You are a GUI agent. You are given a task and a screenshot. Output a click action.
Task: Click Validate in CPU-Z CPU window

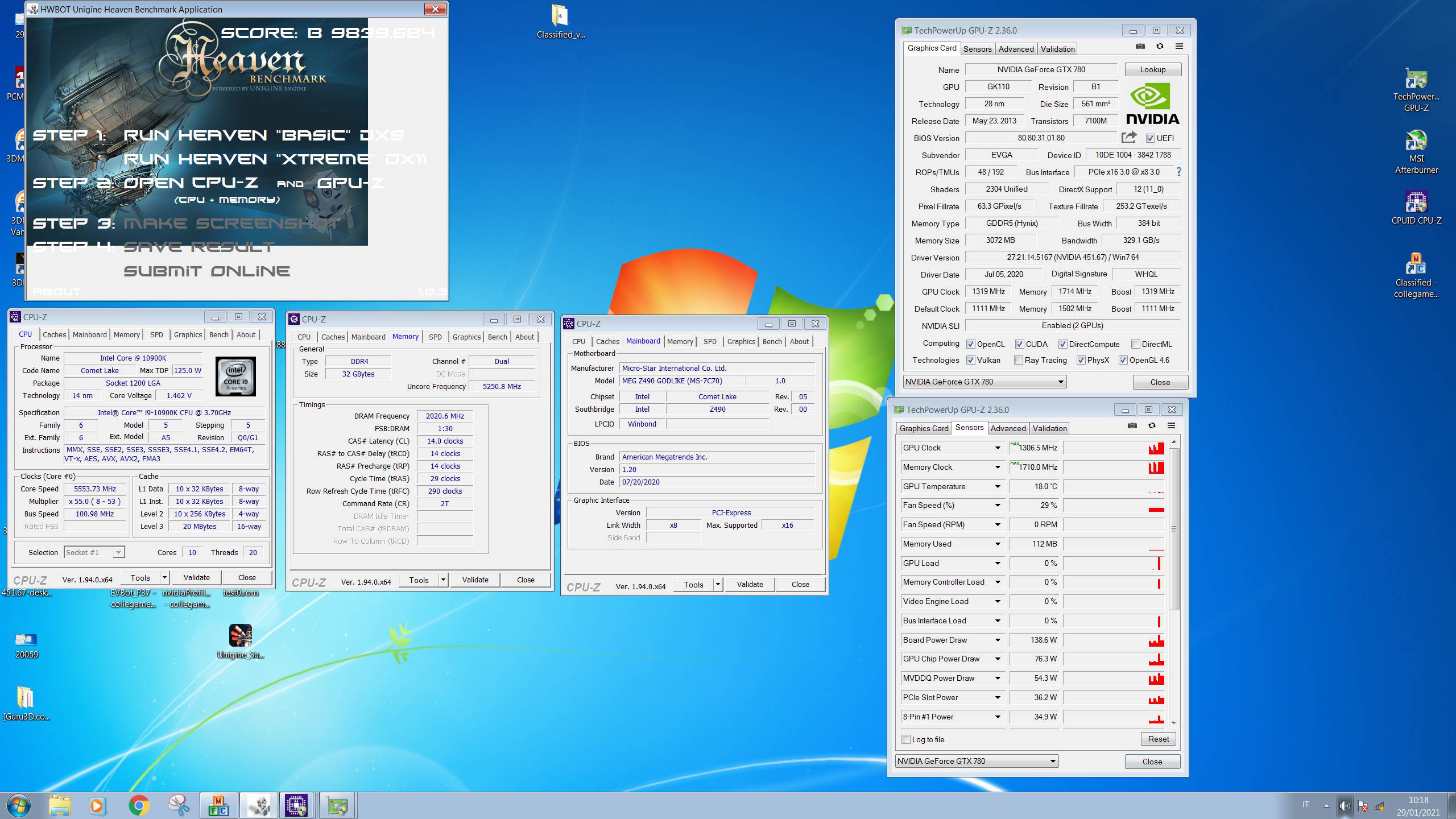(x=196, y=578)
